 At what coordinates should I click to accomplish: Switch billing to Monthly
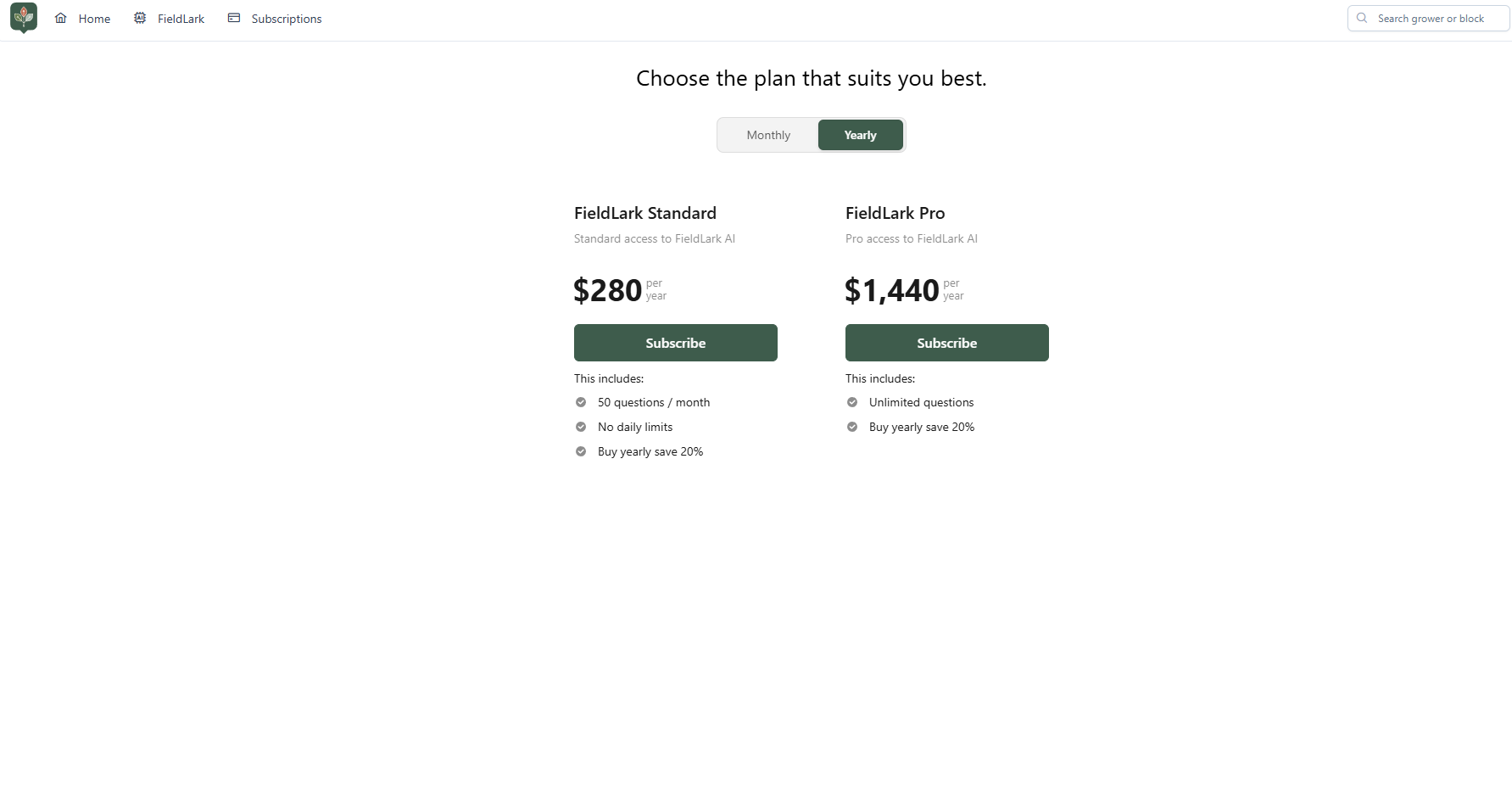[x=768, y=135]
